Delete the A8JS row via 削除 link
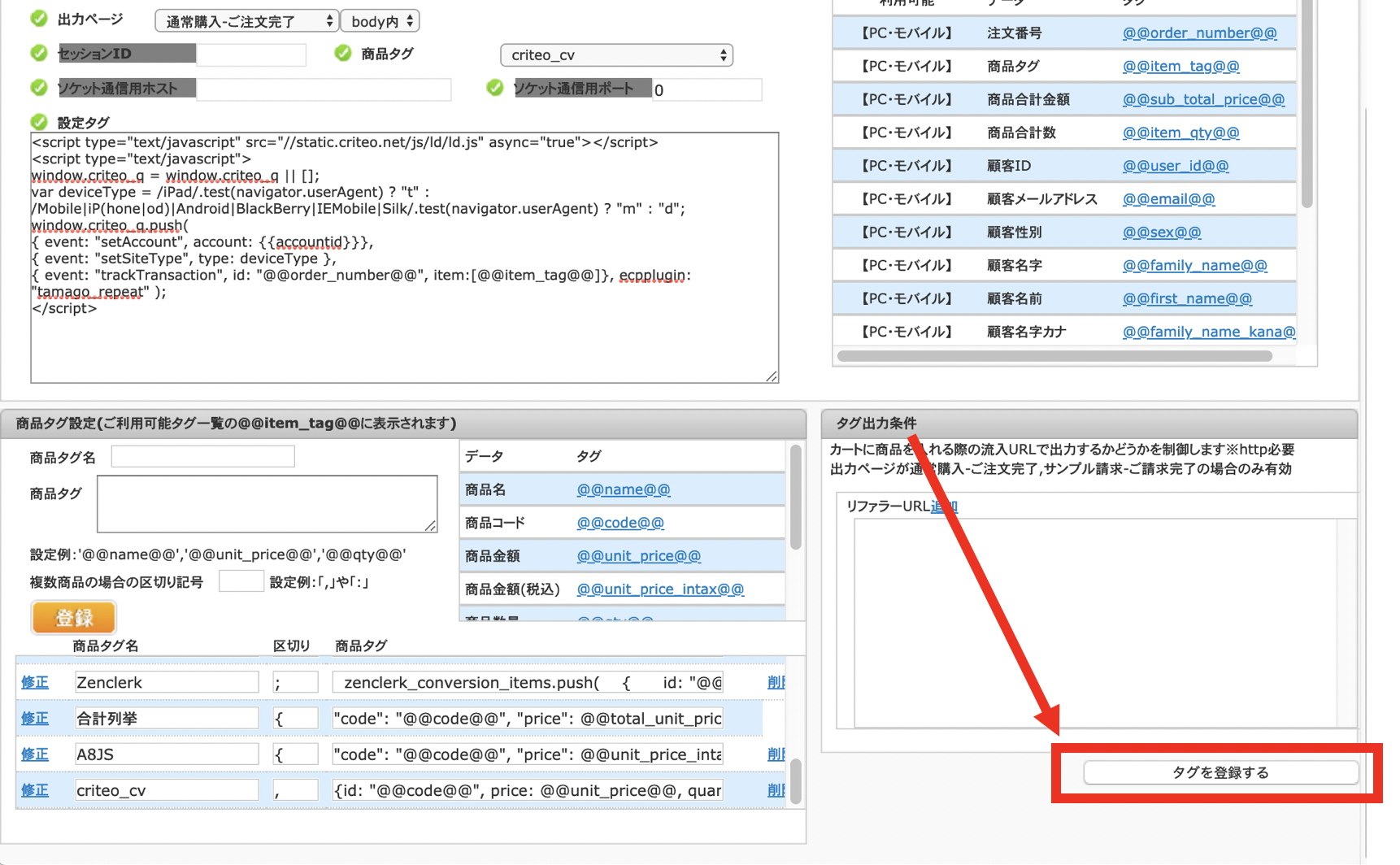 point(776,754)
